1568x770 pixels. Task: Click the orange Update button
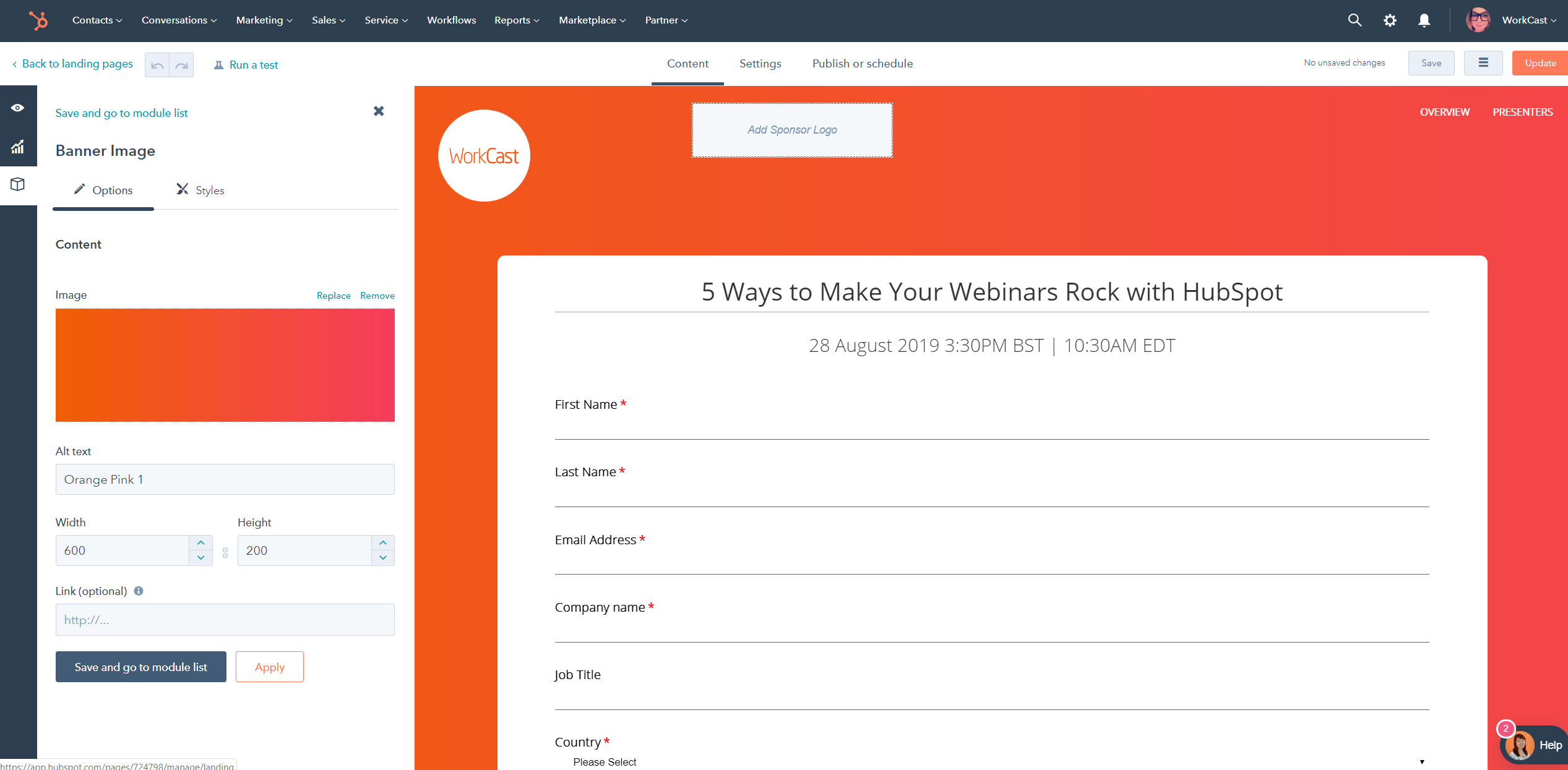click(1540, 63)
